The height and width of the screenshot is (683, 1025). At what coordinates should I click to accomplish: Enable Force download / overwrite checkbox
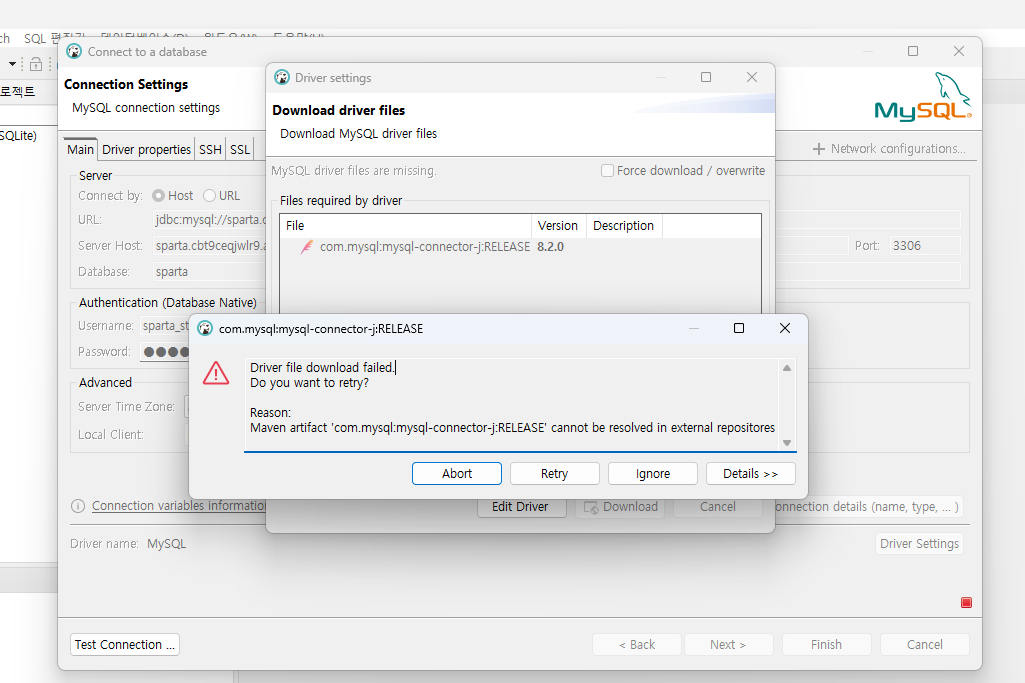[607, 171]
